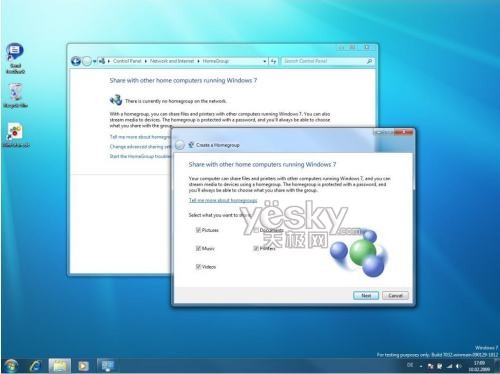Maximize the Control Panel window
This screenshot has height=374, width=500.
352,48
